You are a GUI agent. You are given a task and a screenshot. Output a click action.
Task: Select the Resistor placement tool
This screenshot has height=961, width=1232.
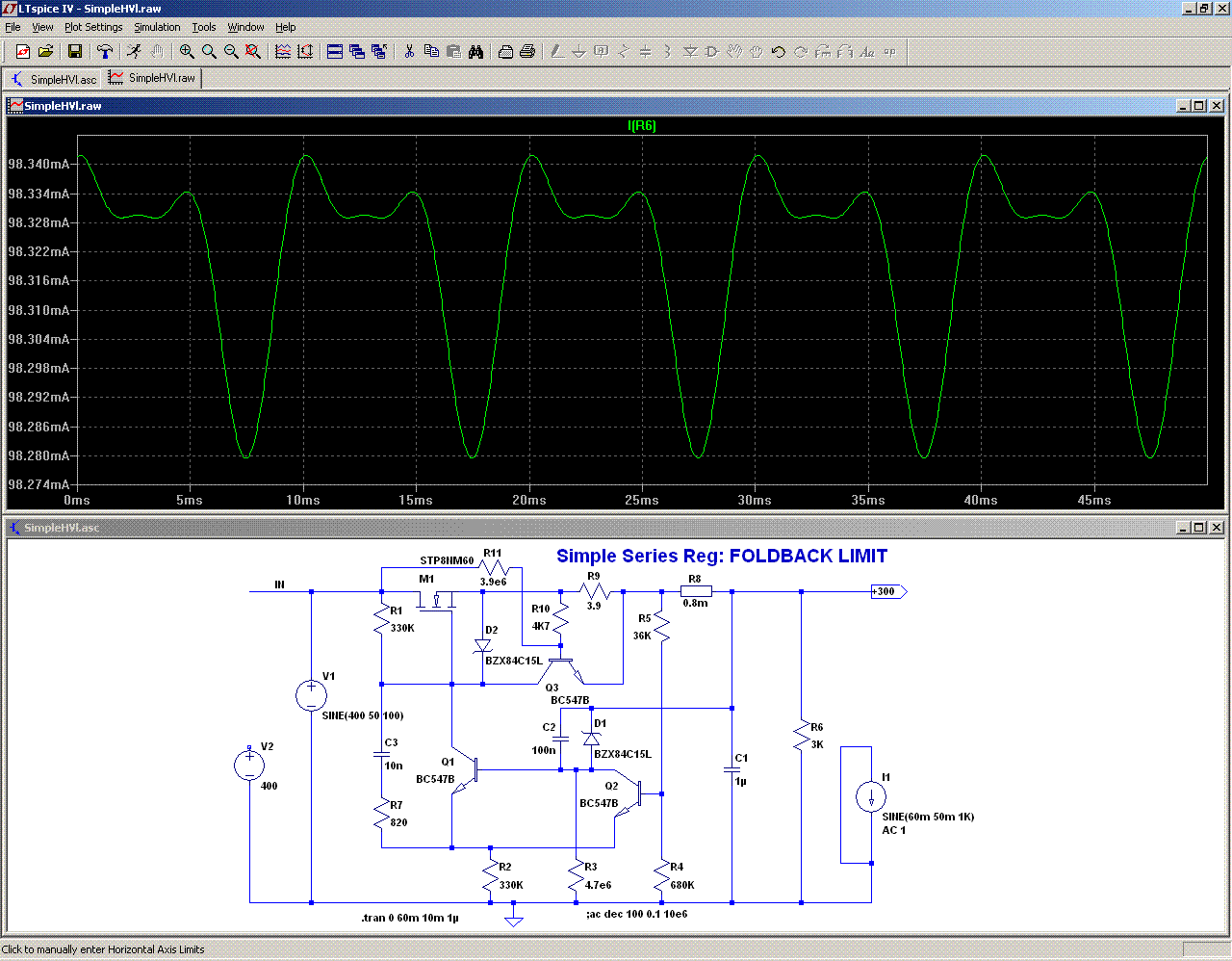click(624, 51)
